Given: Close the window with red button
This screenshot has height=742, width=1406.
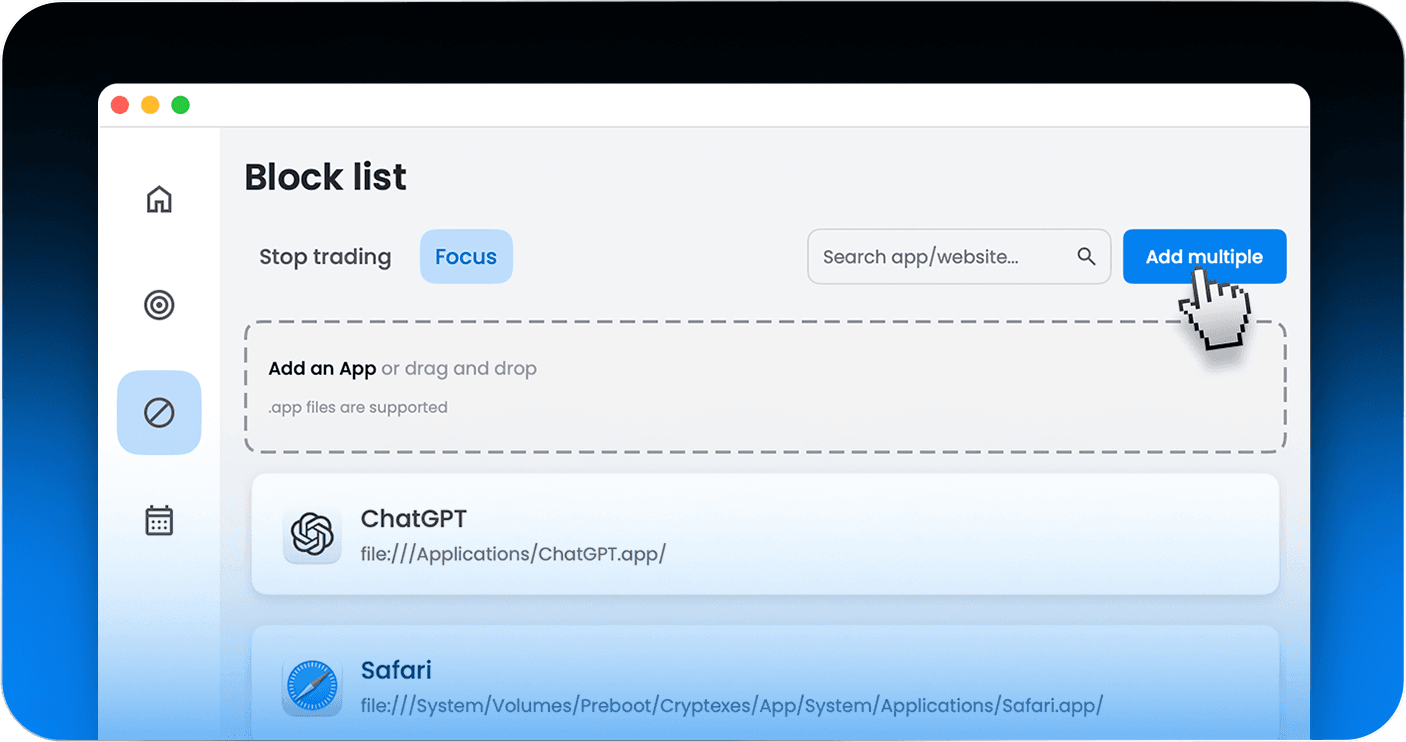Looking at the screenshot, I should coord(120,105).
